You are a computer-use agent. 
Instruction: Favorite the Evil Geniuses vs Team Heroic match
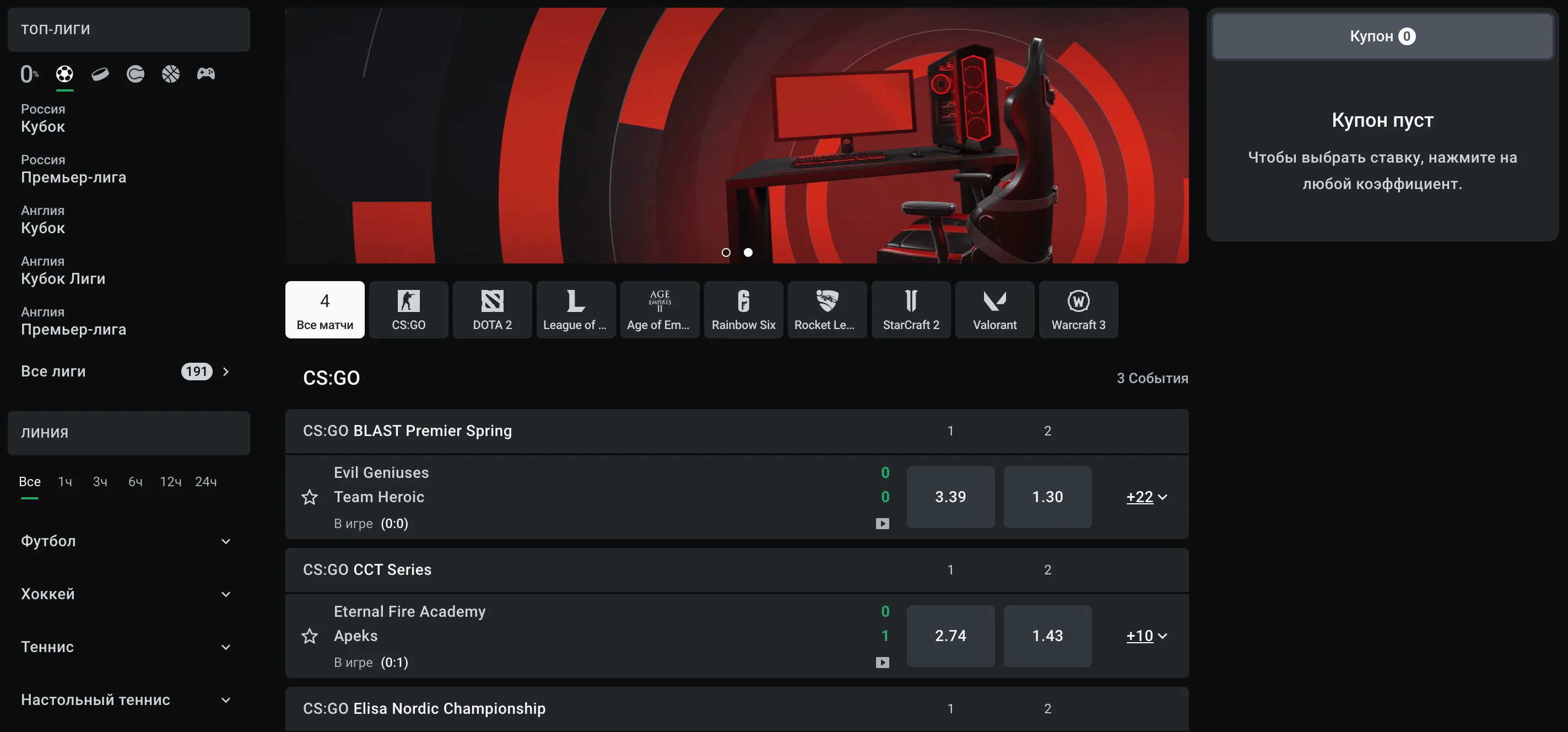309,497
